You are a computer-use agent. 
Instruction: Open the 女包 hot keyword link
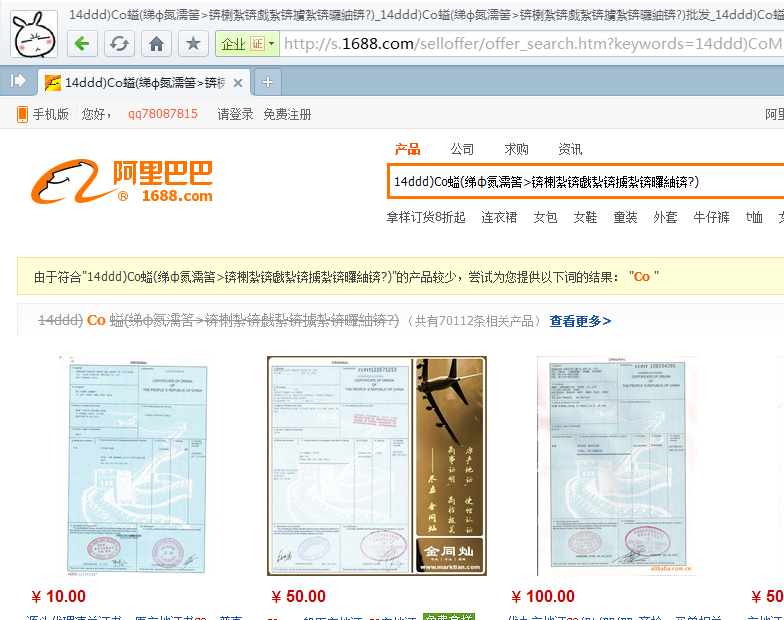point(545,217)
